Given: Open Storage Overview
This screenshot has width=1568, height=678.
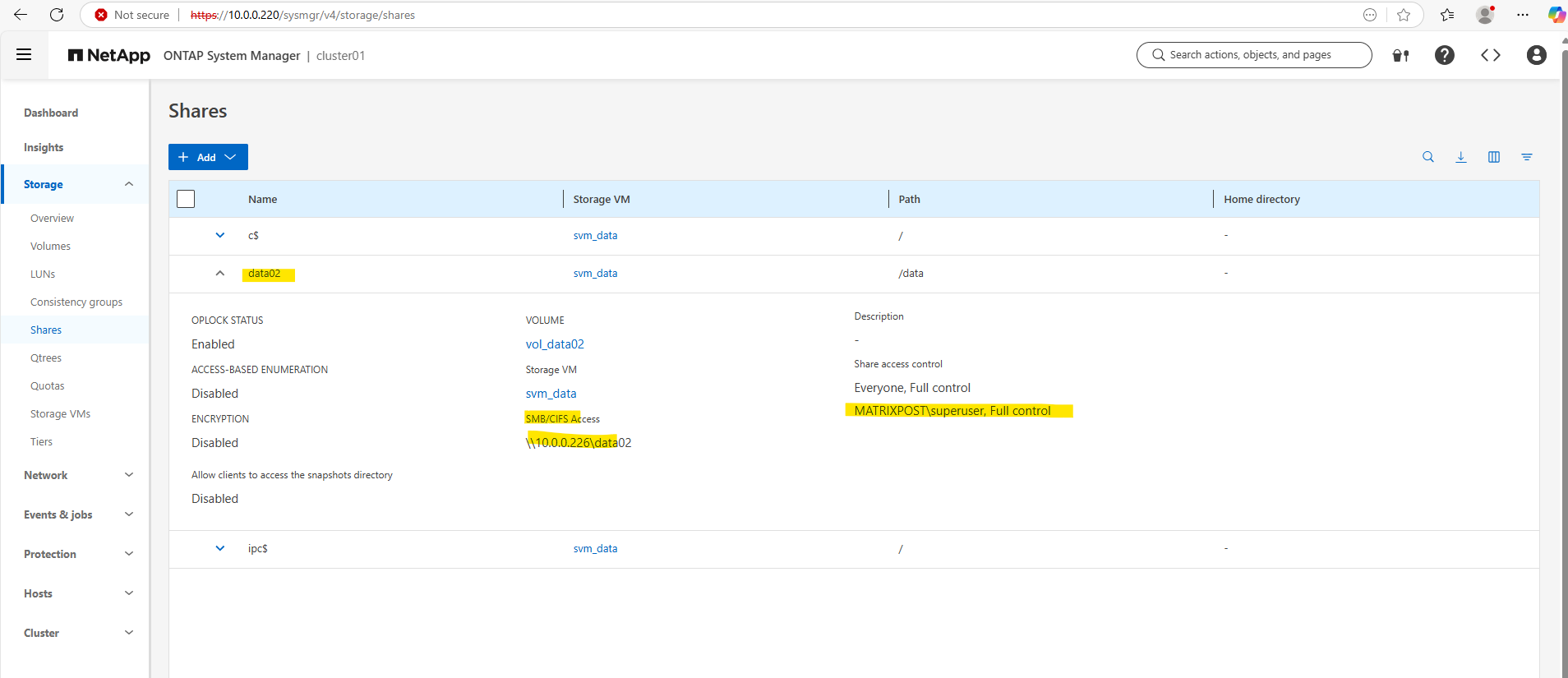Looking at the screenshot, I should [52, 218].
